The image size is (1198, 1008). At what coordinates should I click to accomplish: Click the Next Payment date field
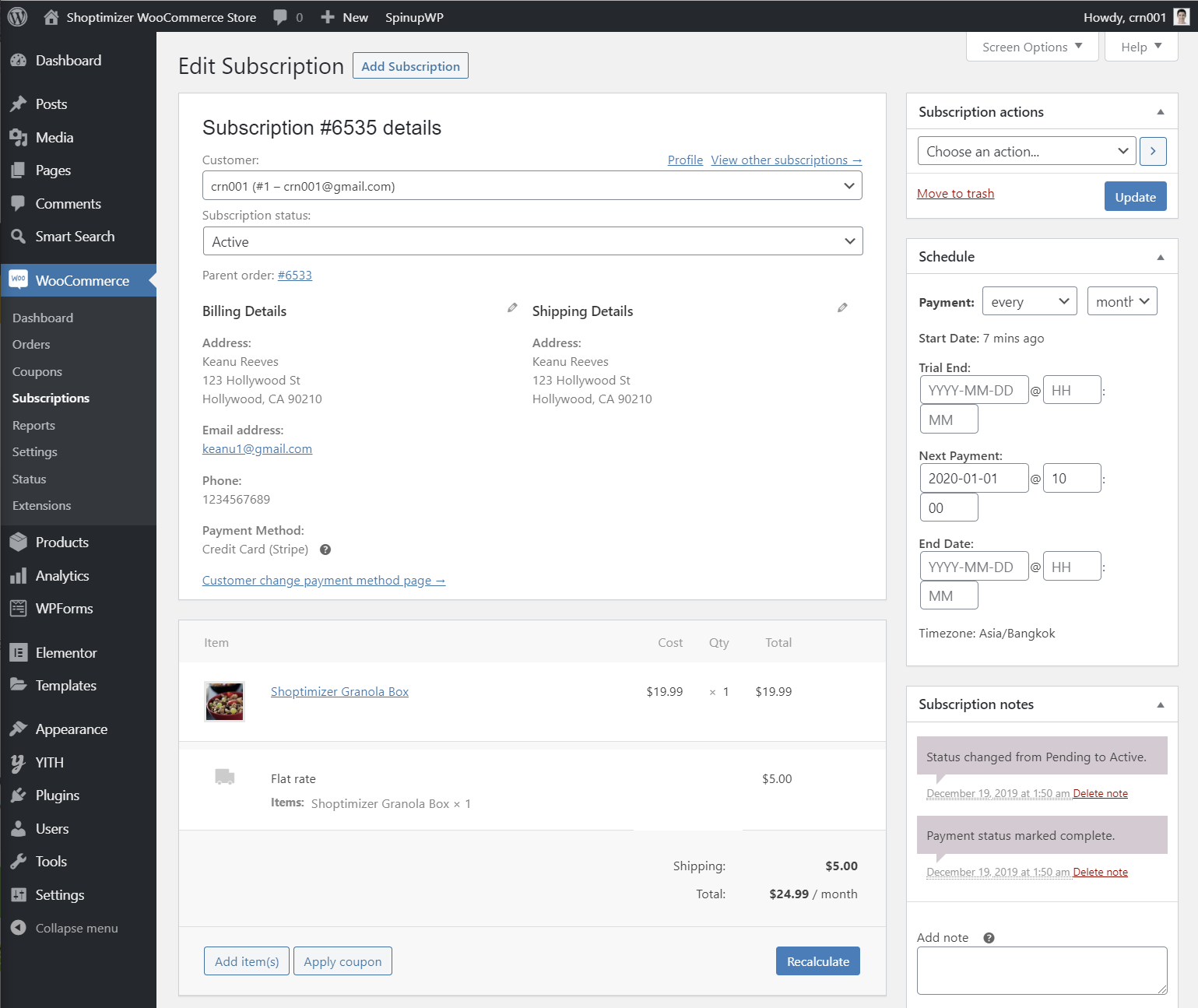(x=974, y=478)
